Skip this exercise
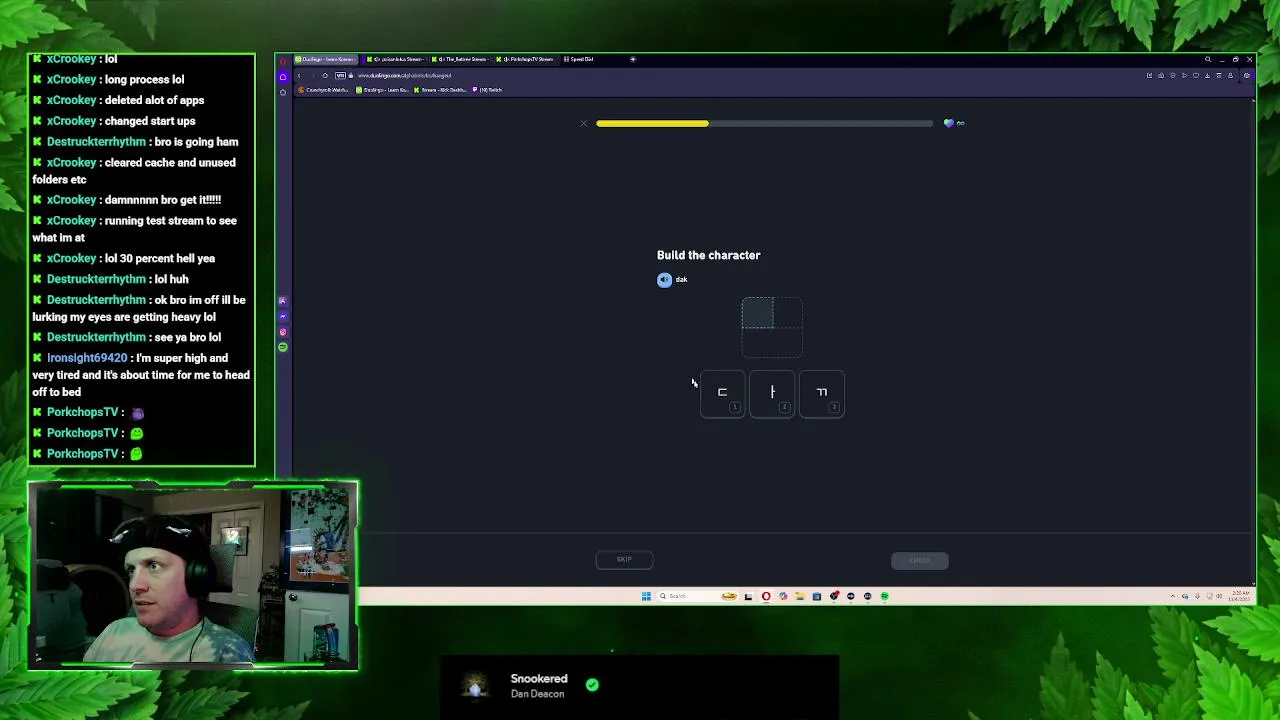1280x720 pixels. [x=624, y=560]
